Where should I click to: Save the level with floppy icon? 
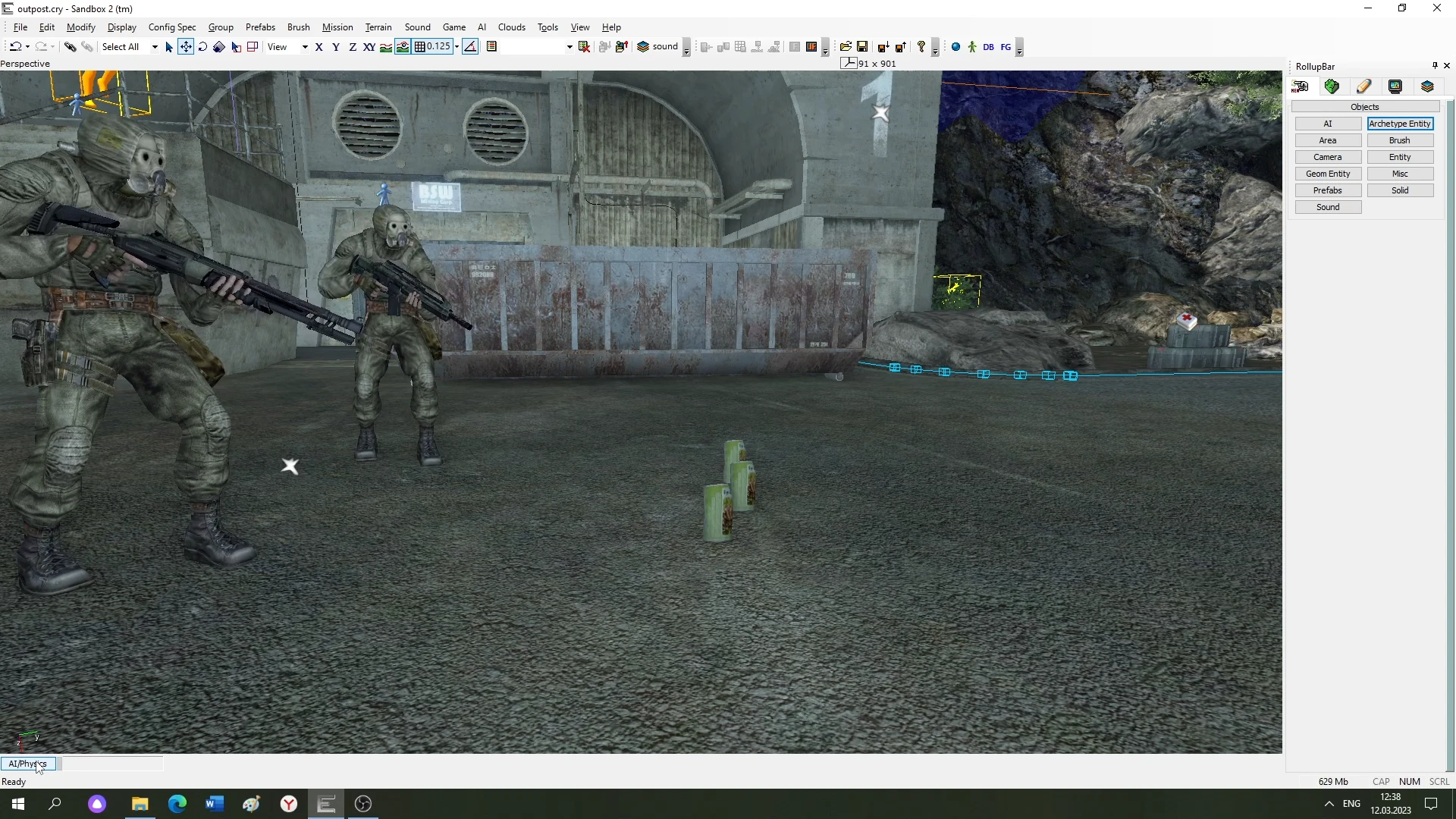click(x=862, y=47)
